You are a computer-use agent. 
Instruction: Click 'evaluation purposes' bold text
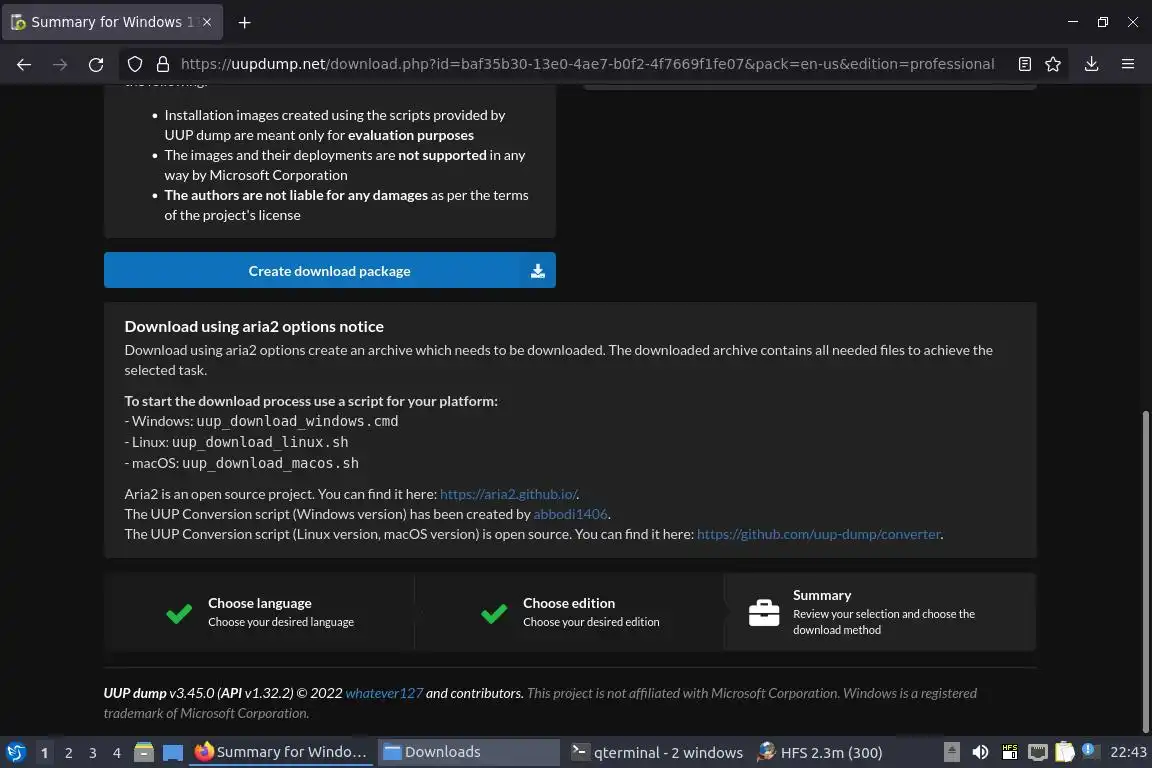point(411,135)
